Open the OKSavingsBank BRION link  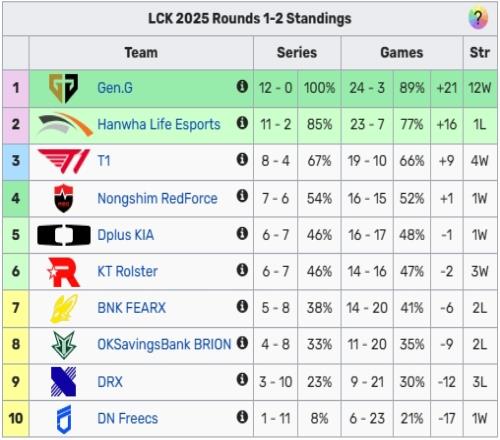pos(164,344)
